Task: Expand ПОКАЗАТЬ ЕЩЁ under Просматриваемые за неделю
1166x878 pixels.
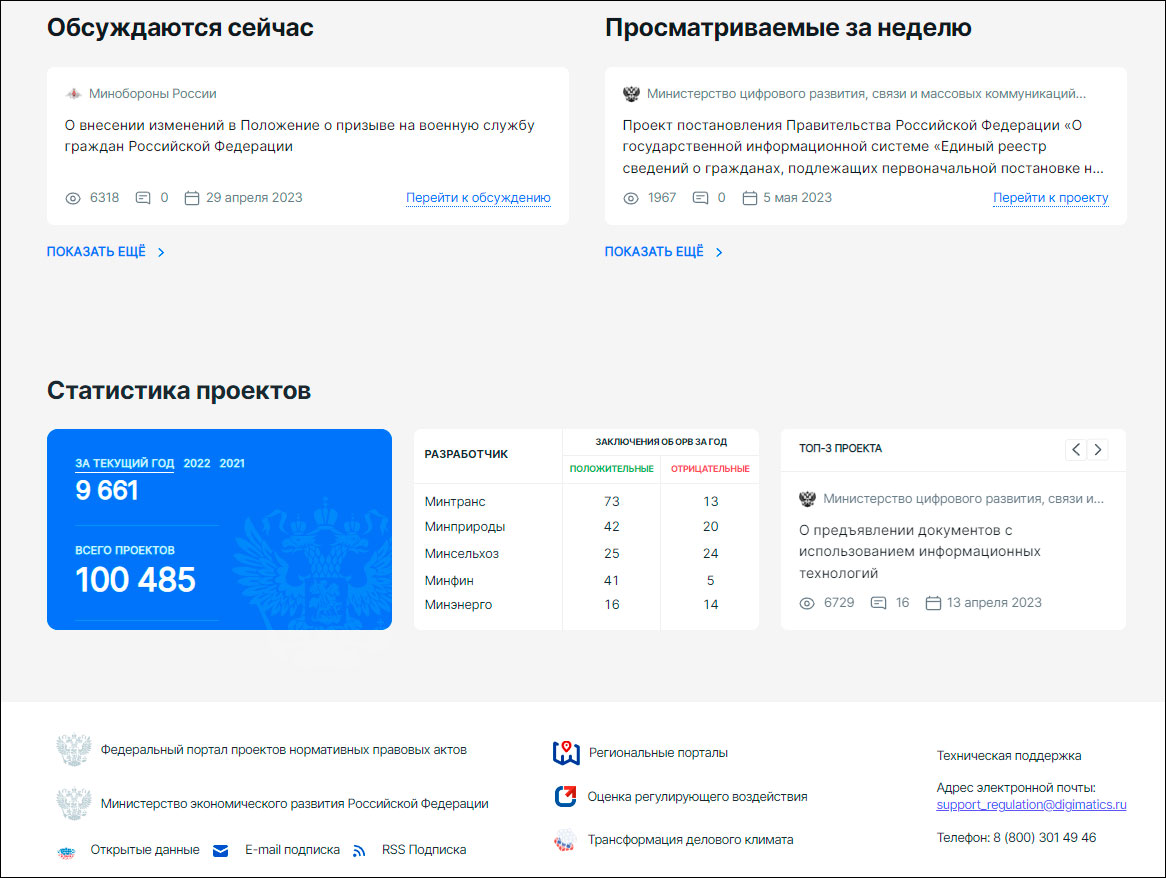Action: pos(655,251)
